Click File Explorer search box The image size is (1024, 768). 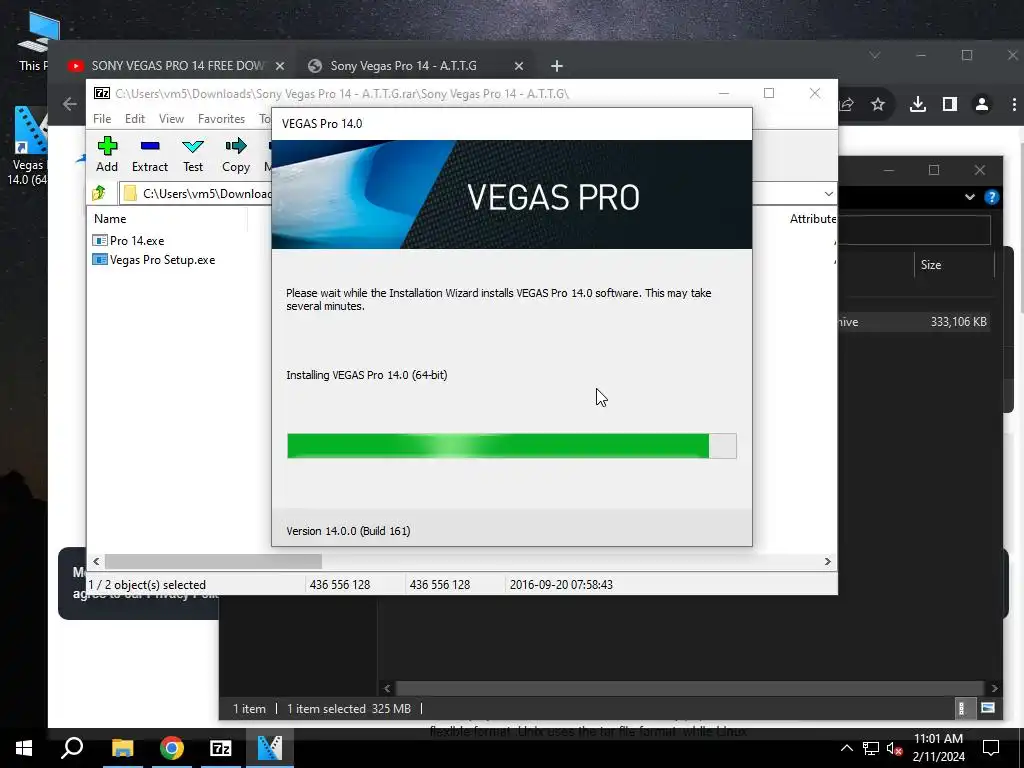914,231
